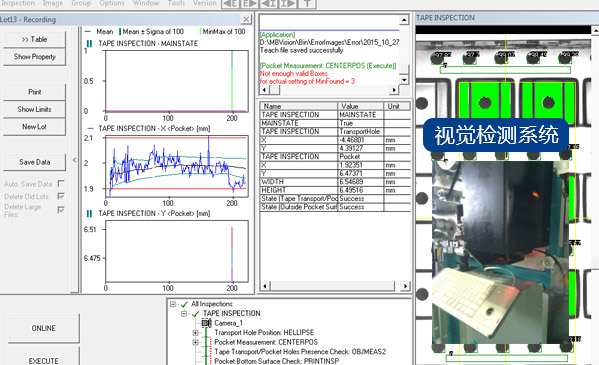Click the Camera_1 icon in inspection tree
599x365 pixels.
coord(206,323)
